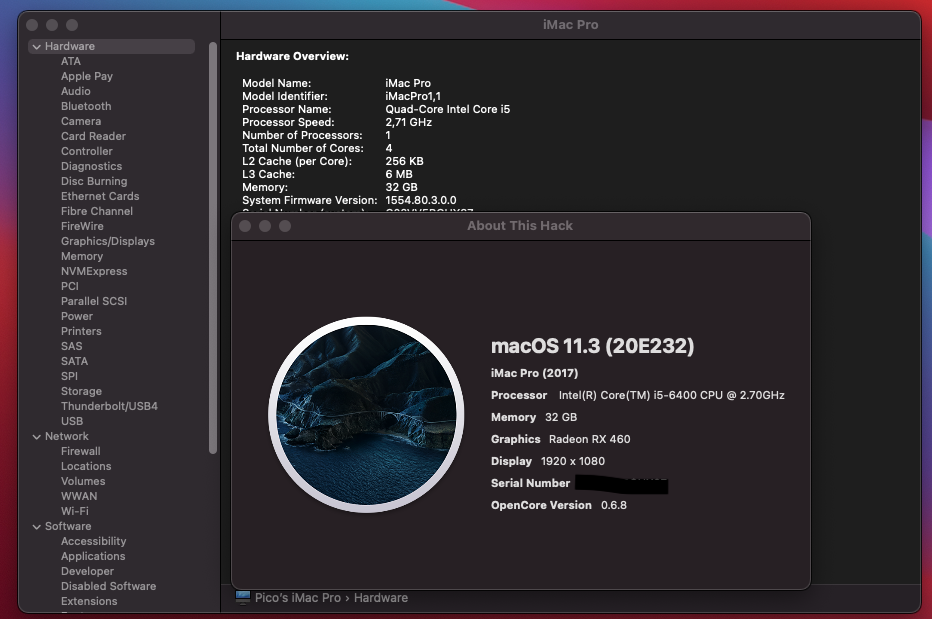This screenshot has width=932, height=619.
Task: Open Thunderbolt/USB4 information
Action: point(109,406)
